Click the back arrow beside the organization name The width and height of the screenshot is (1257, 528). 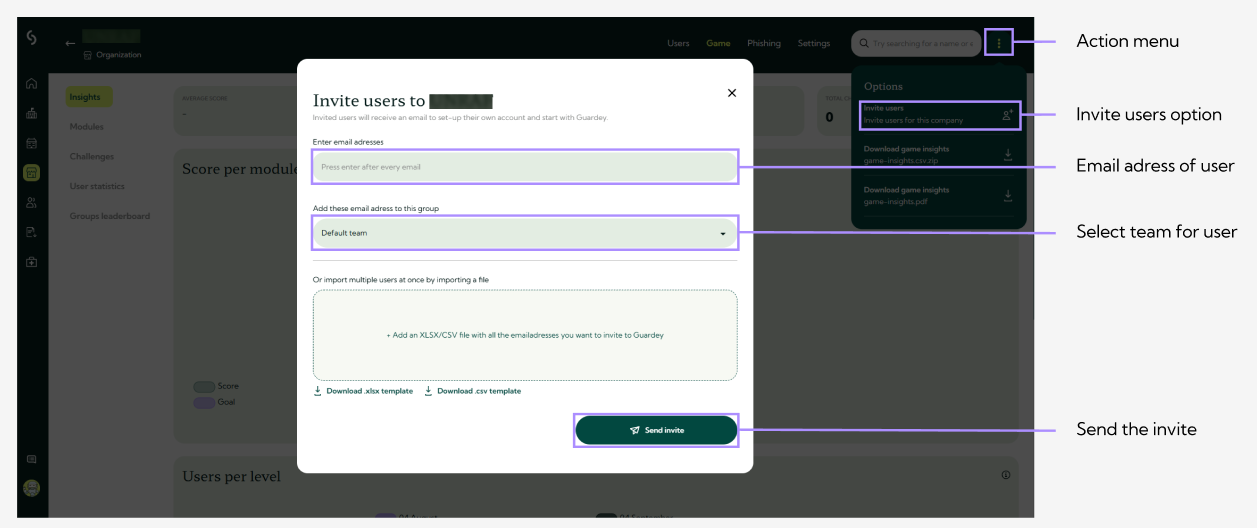(x=70, y=43)
